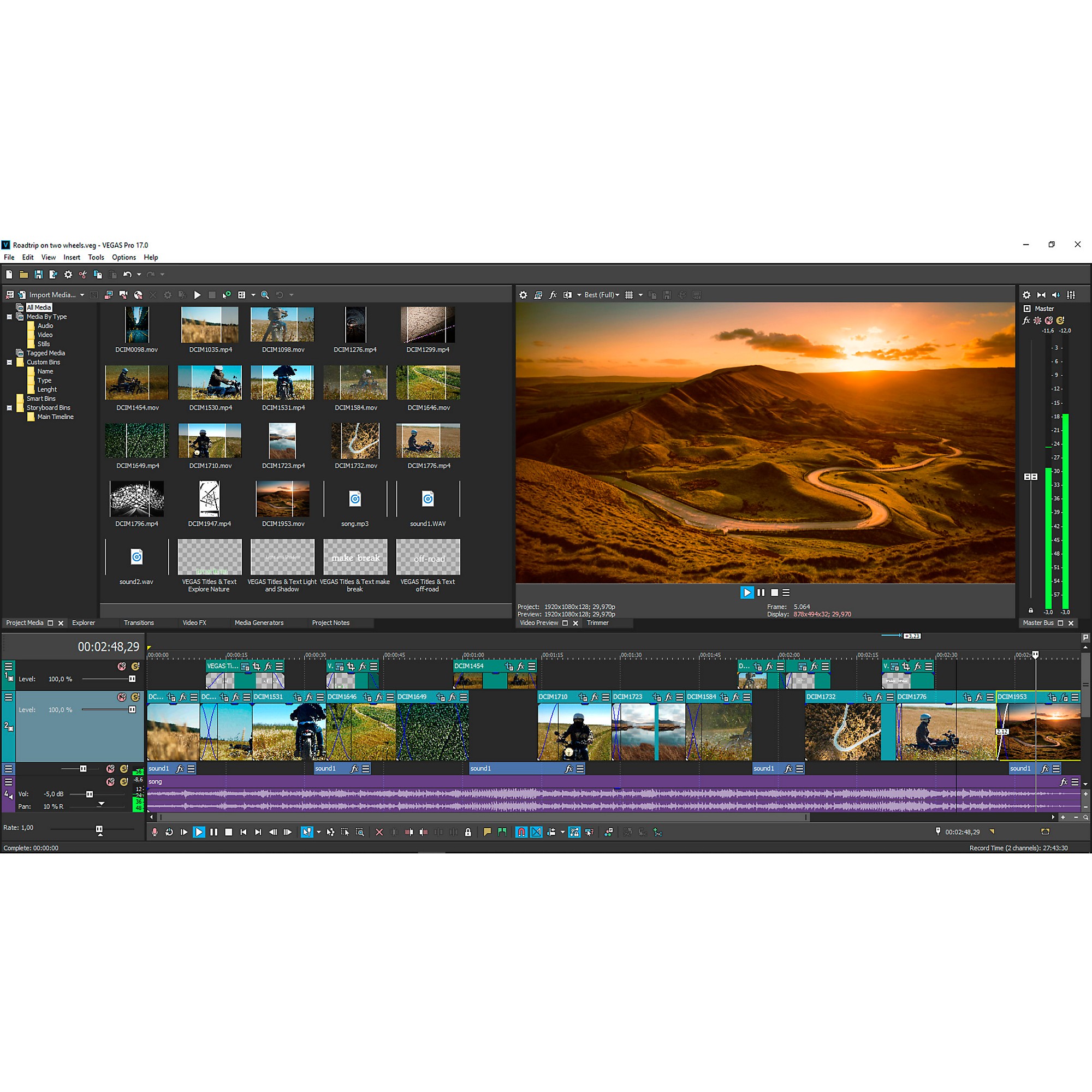Enable snapping magnet icon
This screenshot has width=1092, height=1092.
[x=521, y=832]
